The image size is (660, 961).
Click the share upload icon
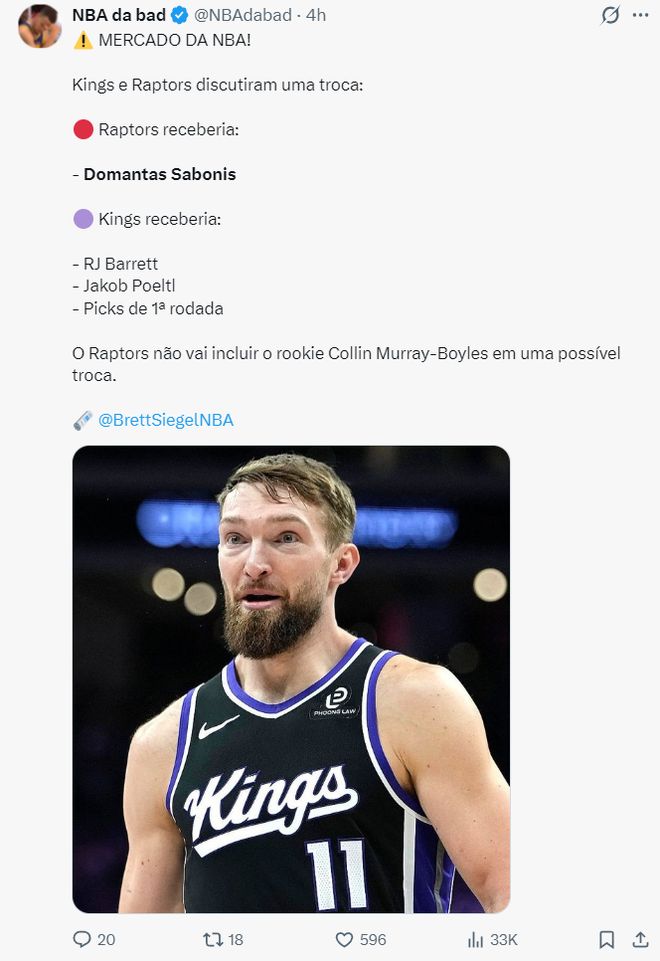640,939
